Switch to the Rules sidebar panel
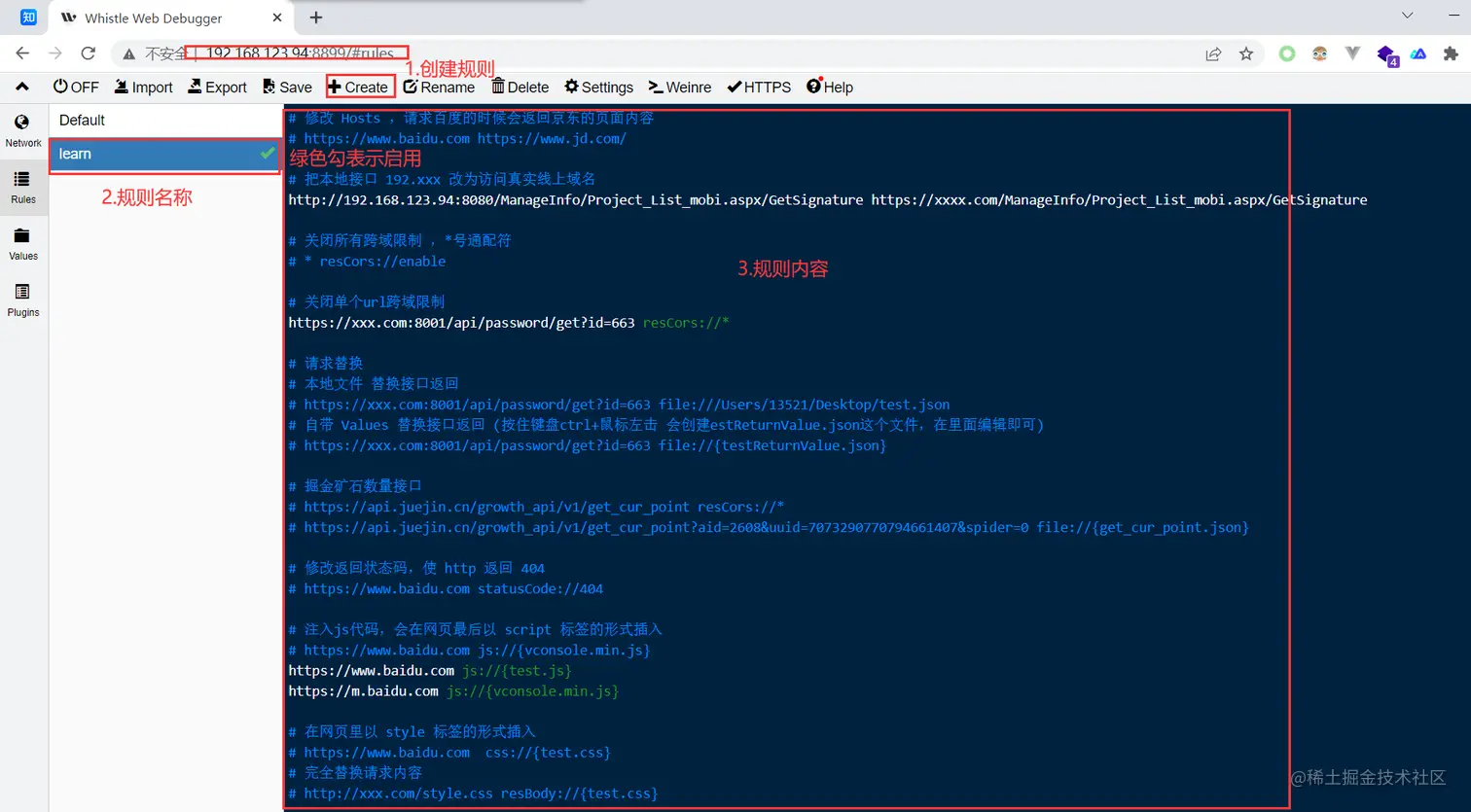This screenshot has height=812, width=1471. [22, 187]
